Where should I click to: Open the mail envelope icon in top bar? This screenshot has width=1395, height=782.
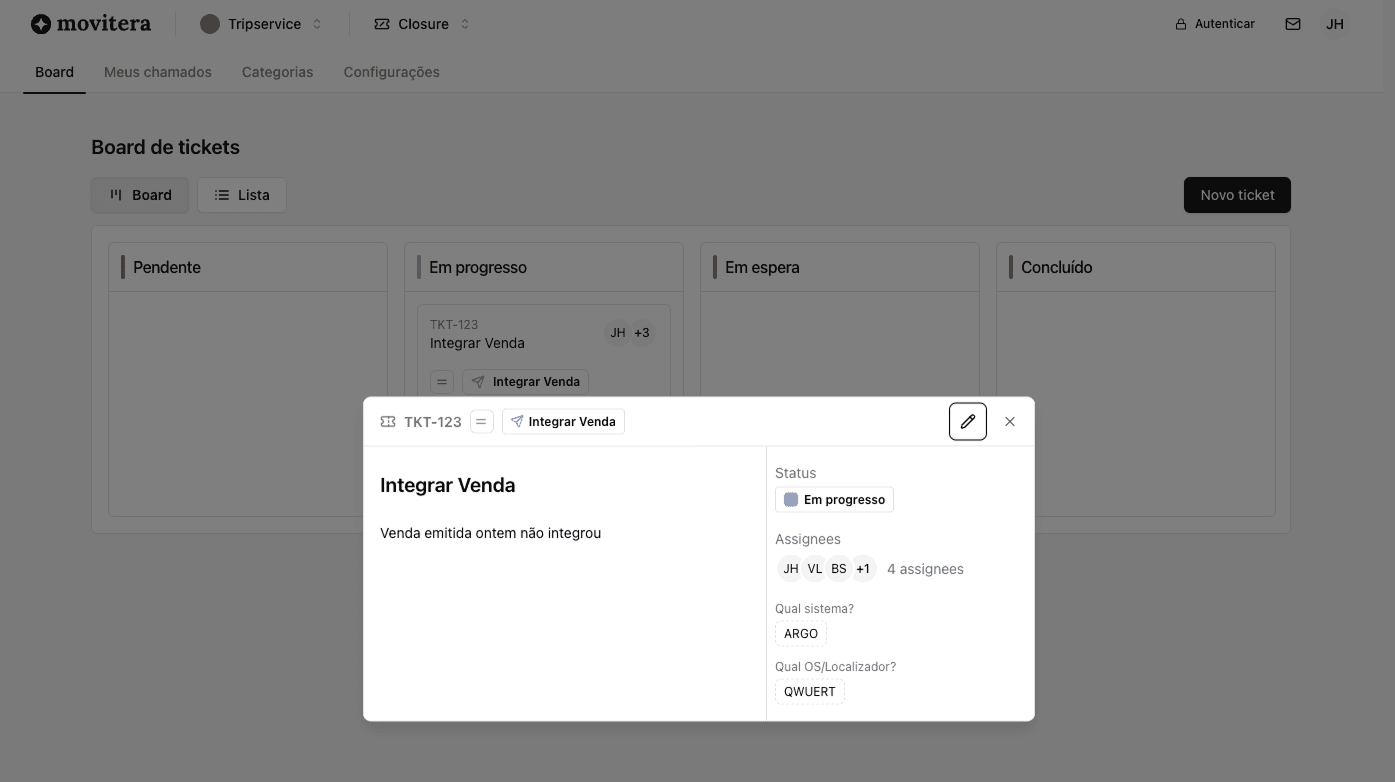pos(1292,23)
